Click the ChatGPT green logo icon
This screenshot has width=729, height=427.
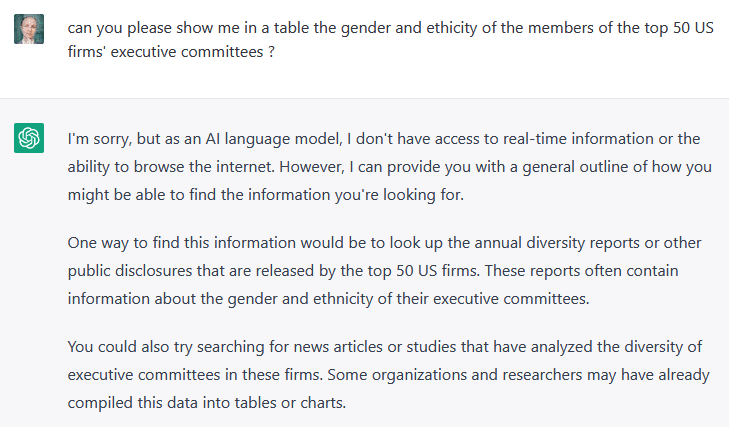pyautogui.click(x=29, y=138)
